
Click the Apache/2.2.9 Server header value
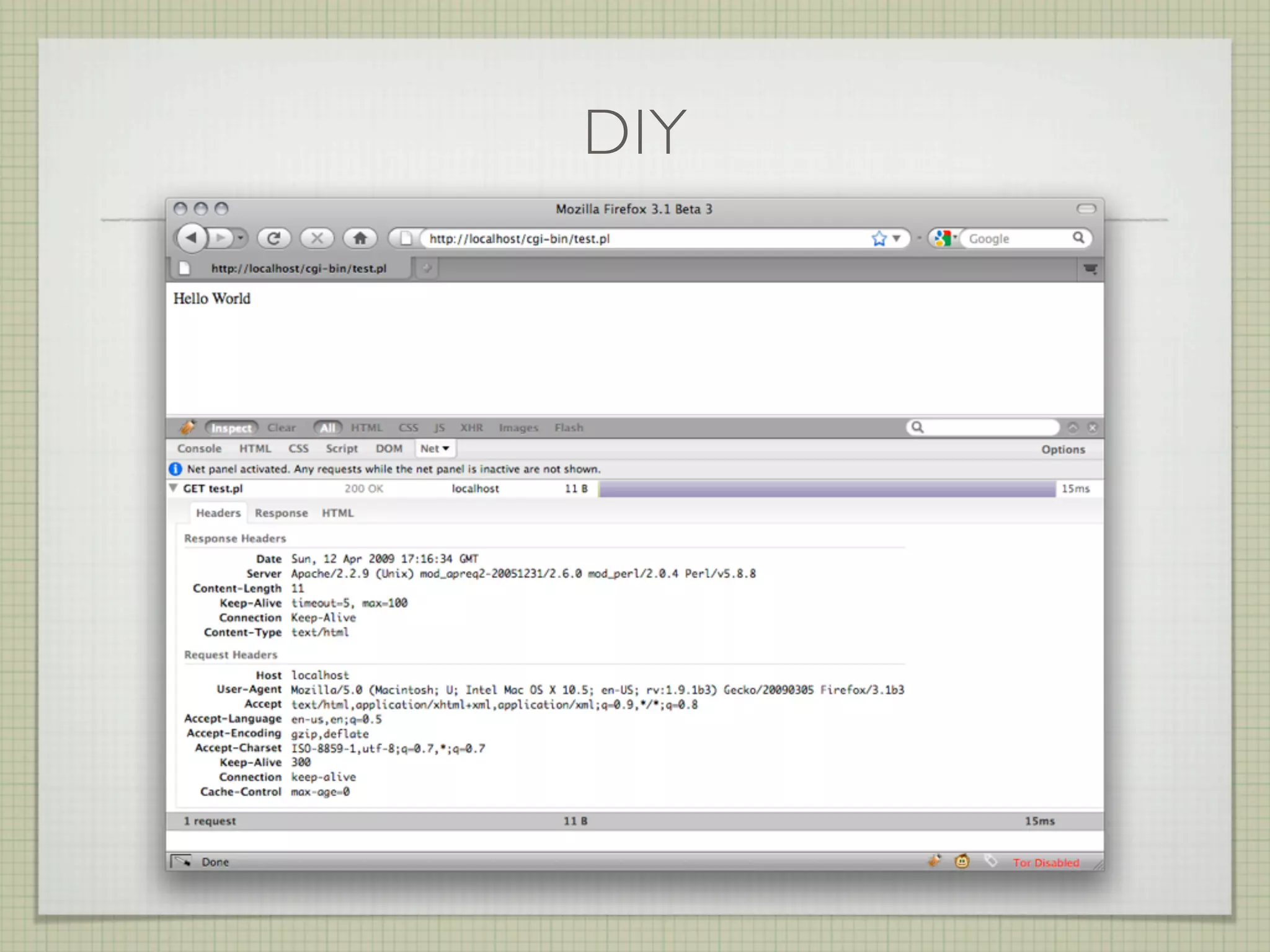[x=523, y=574]
